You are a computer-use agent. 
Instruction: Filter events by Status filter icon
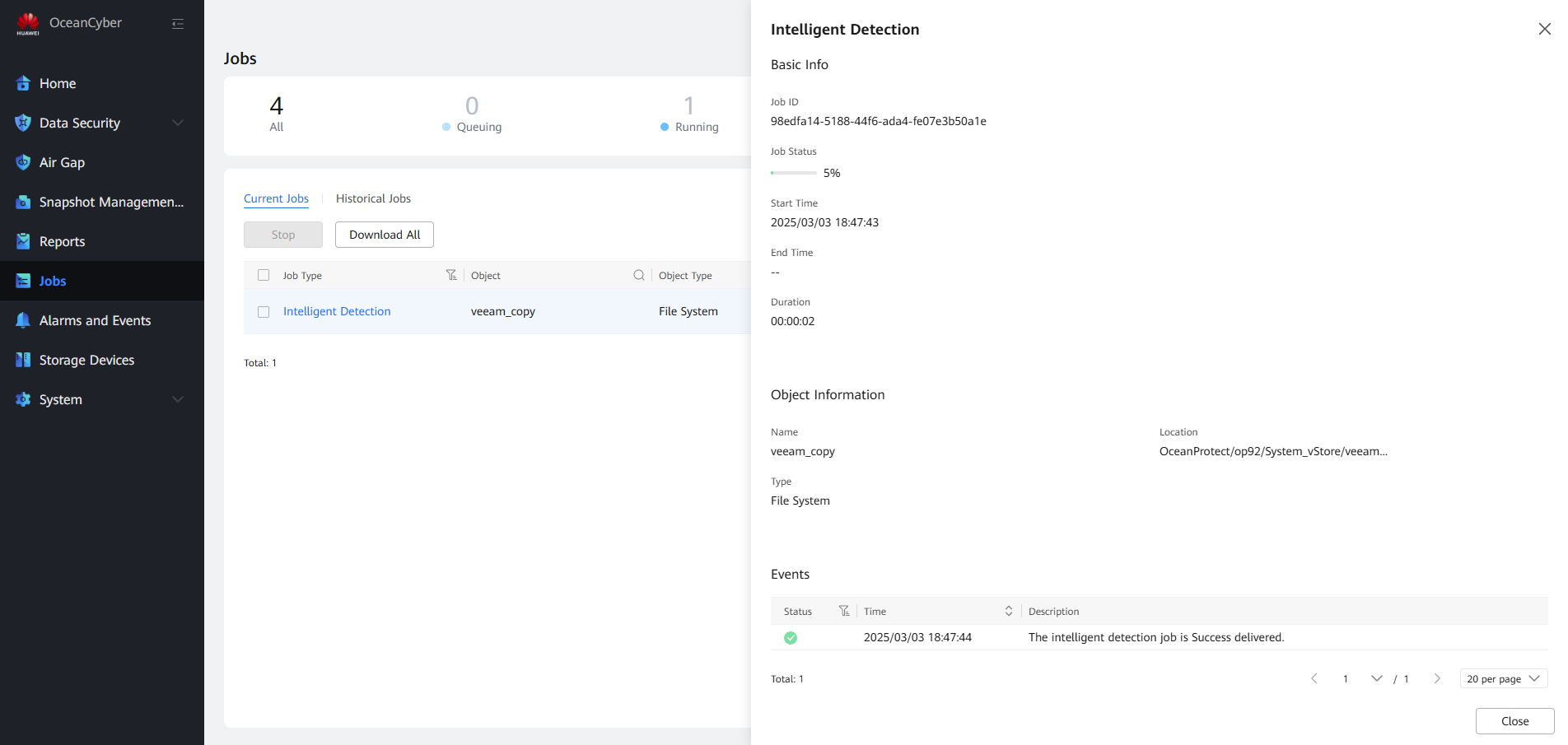click(x=844, y=611)
